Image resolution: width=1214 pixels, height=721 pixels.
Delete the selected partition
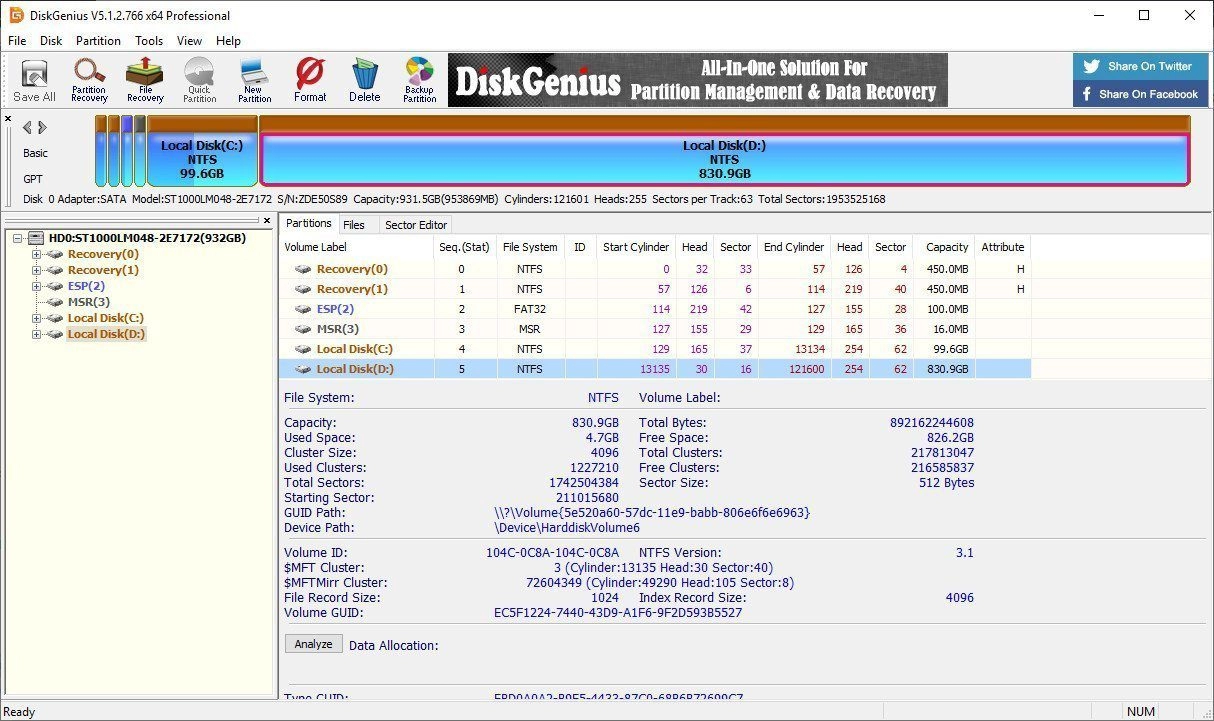point(364,79)
